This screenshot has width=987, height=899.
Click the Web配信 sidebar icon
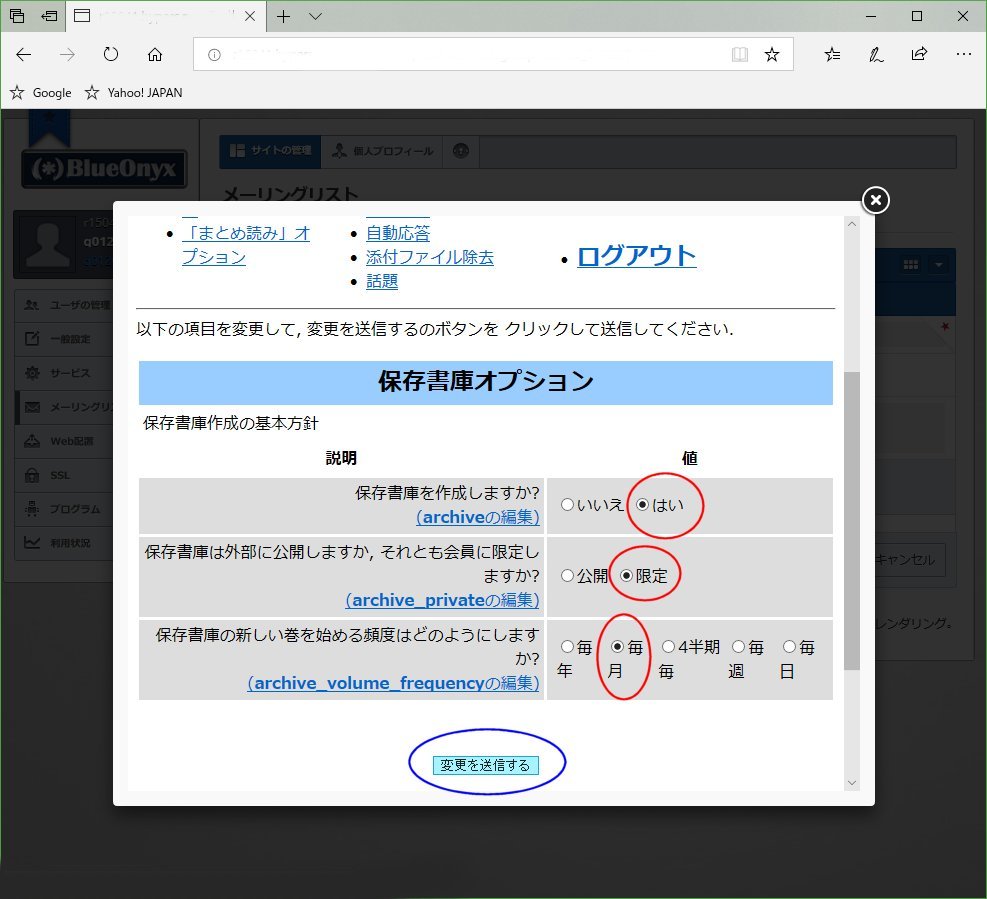coord(30,440)
